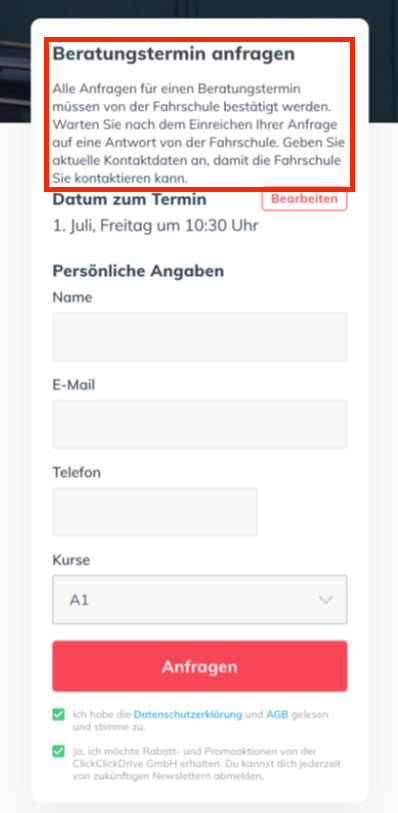Click the Bearbeiten button next to the date
398x813 pixels.
[304, 199]
